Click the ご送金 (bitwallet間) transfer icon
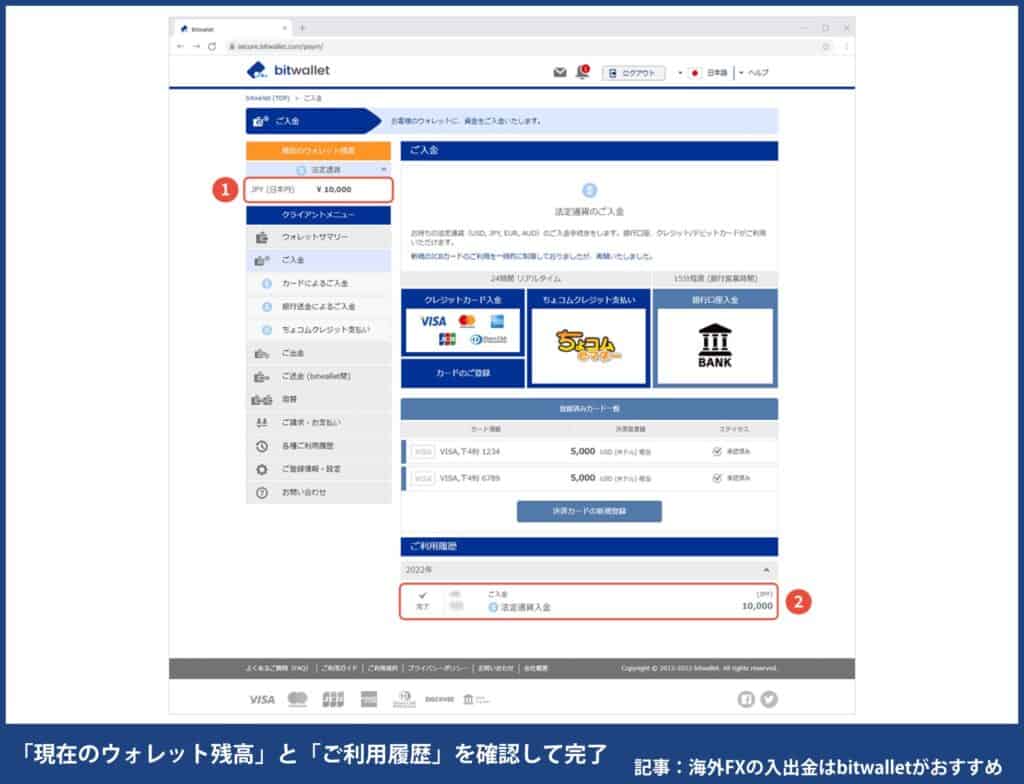Screen dimensions: 1024x784 point(262,377)
